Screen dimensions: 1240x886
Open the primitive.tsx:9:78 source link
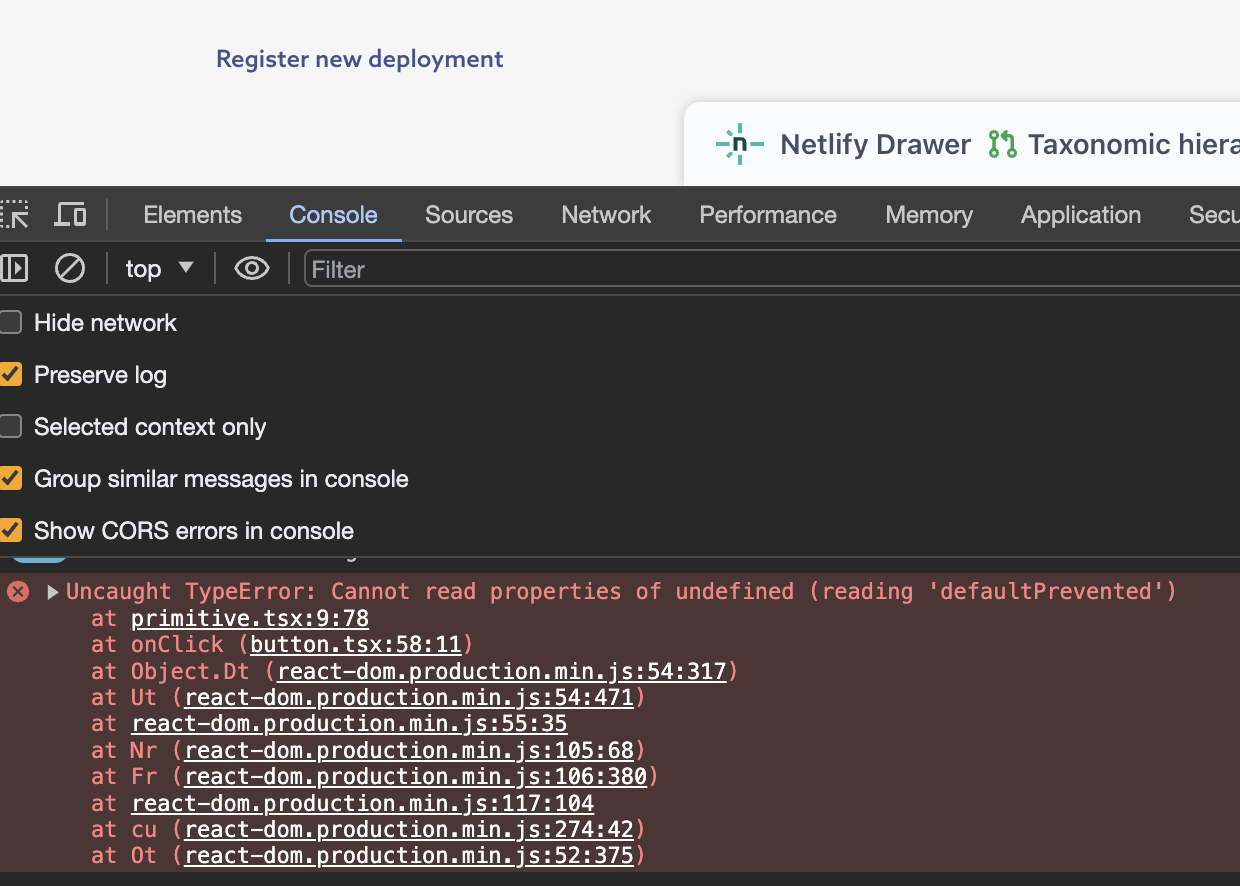[250, 618]
